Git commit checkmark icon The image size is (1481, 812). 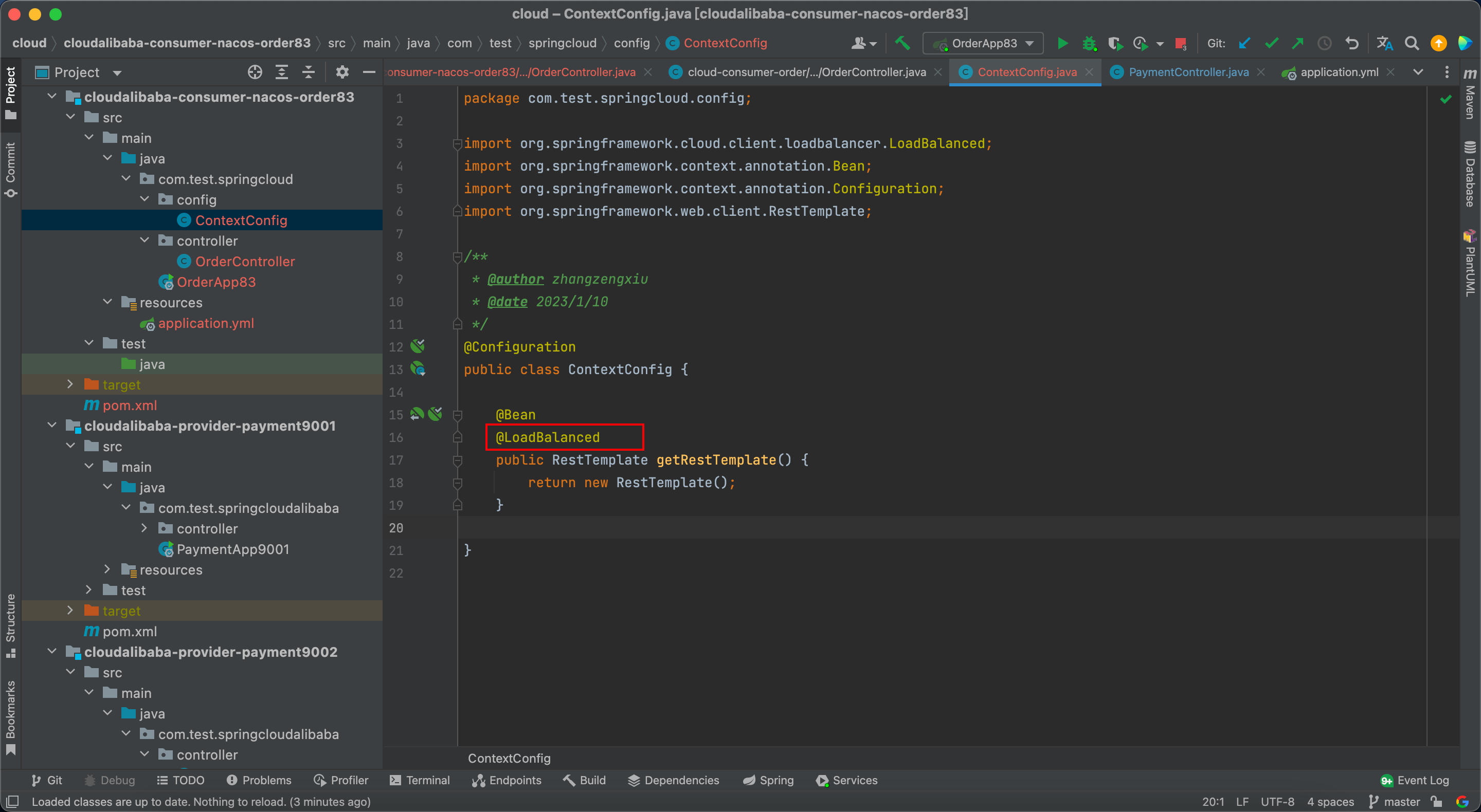(x=1271, y=43)
